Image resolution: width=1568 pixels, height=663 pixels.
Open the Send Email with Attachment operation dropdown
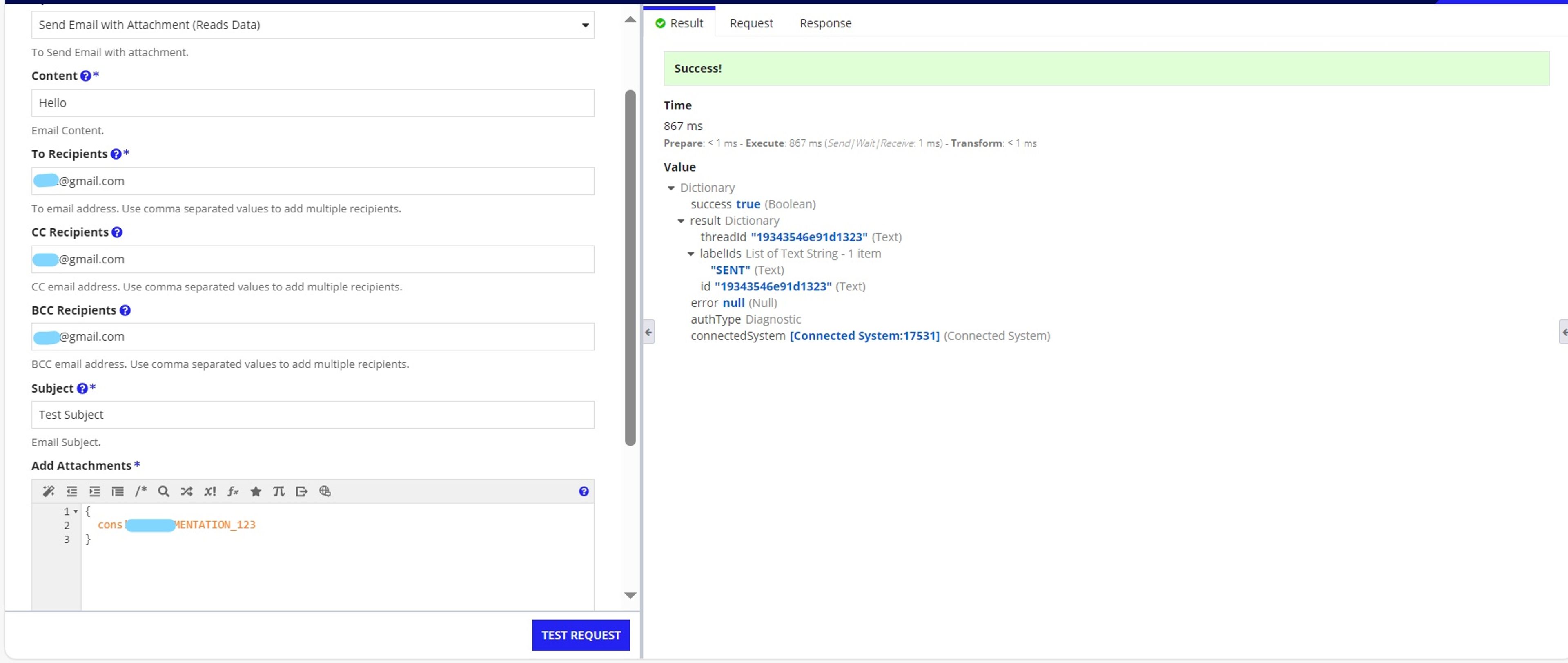(313, 25)
